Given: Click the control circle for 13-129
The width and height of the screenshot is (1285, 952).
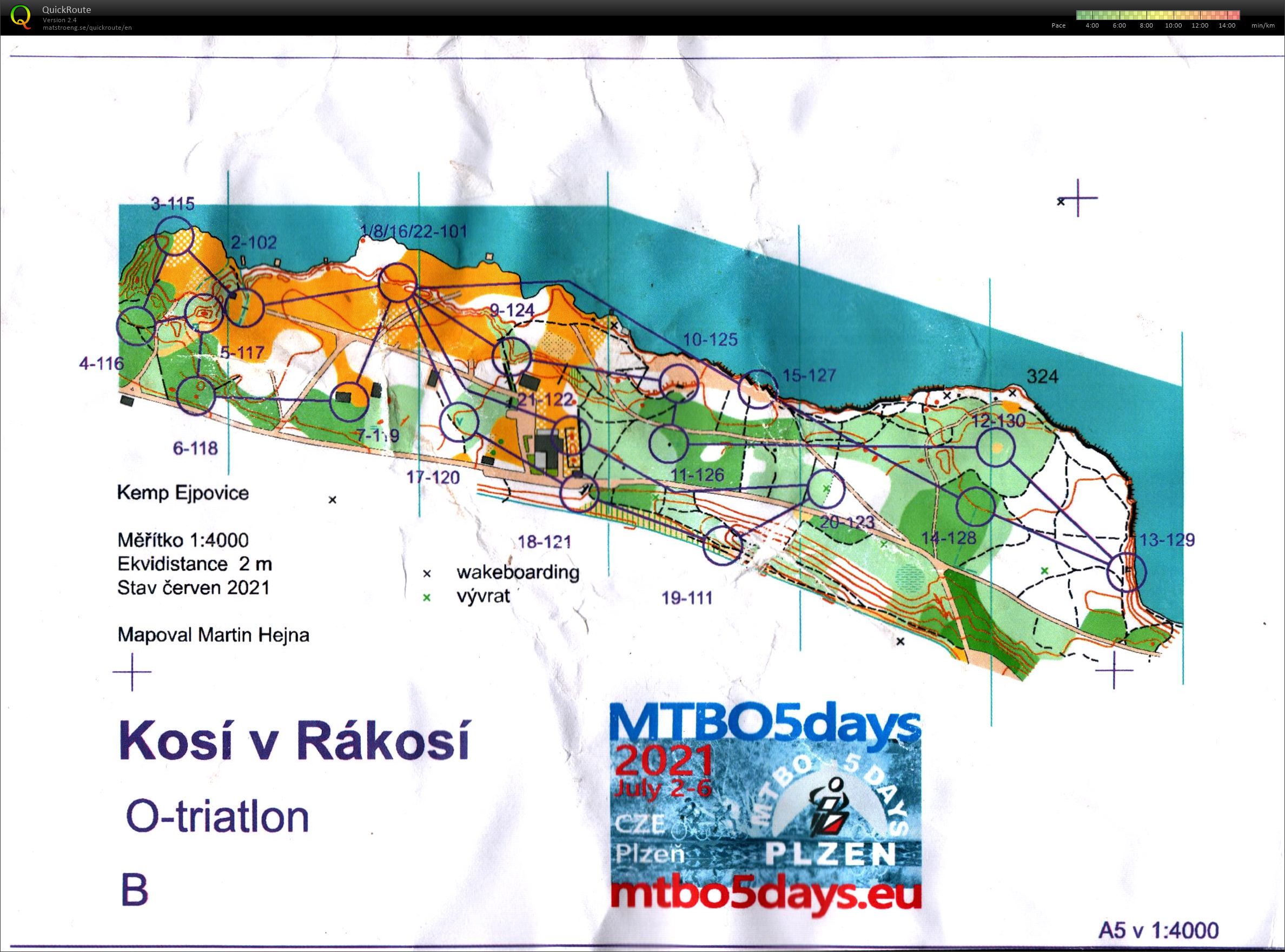Looking at the screenshot, I should 1127,572.
